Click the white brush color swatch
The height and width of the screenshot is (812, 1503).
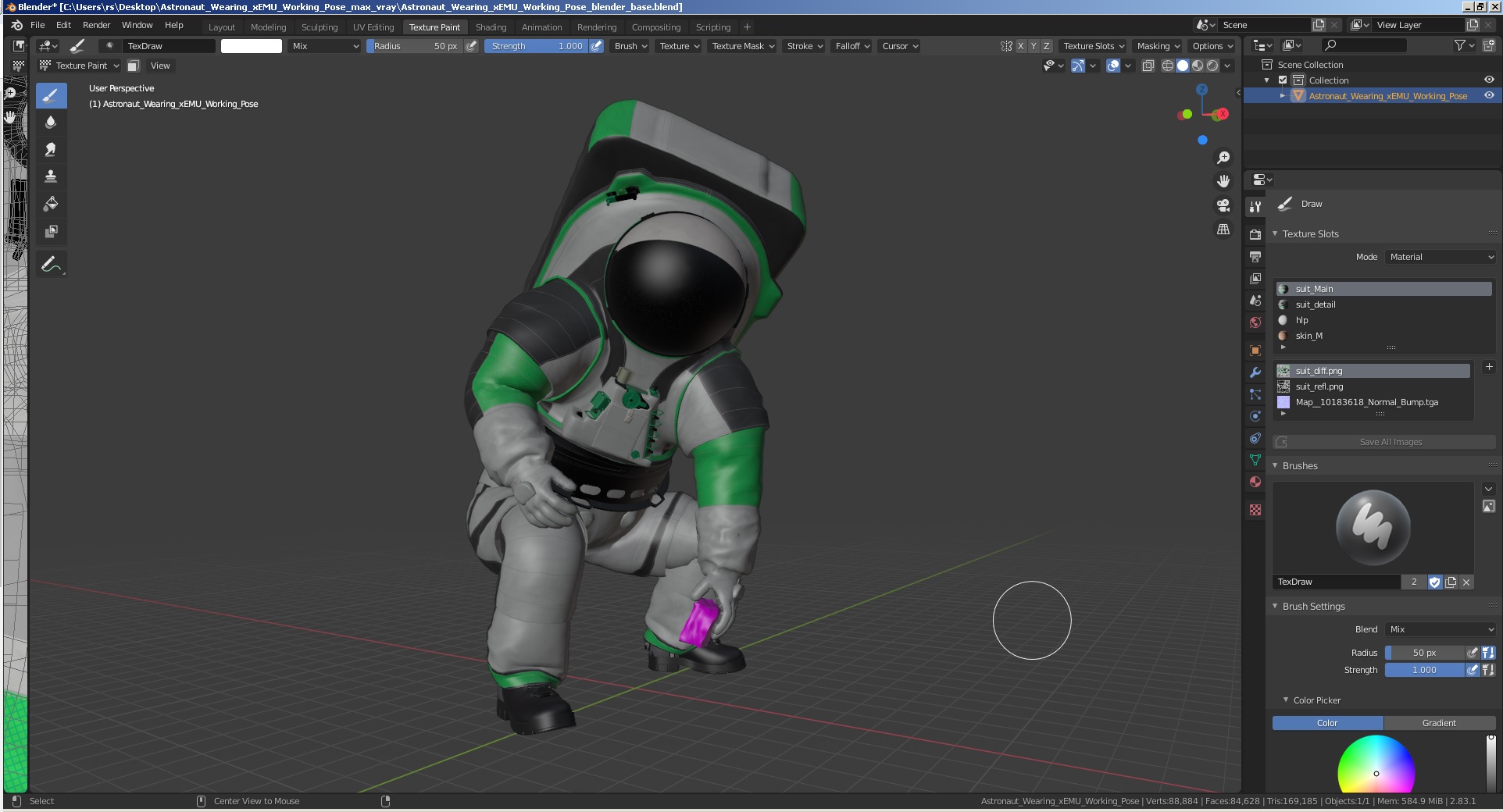[x=252, y=46]
